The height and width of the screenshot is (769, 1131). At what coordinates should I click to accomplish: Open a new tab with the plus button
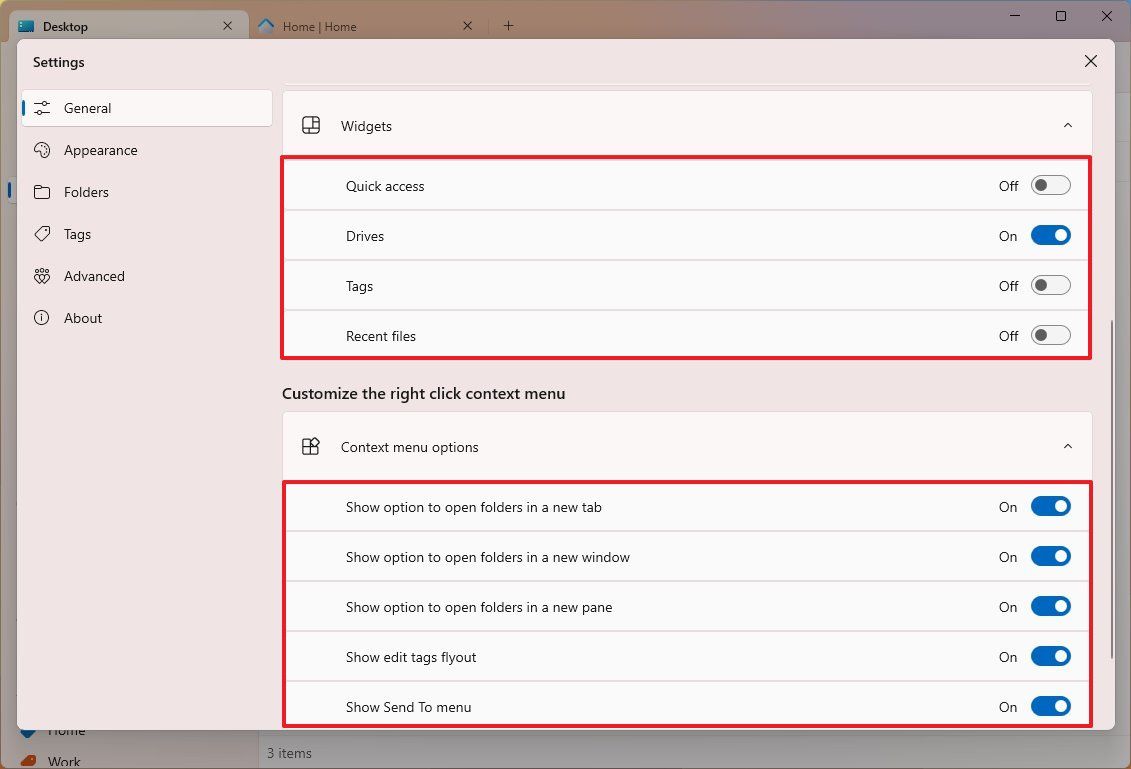pos(508,26)
